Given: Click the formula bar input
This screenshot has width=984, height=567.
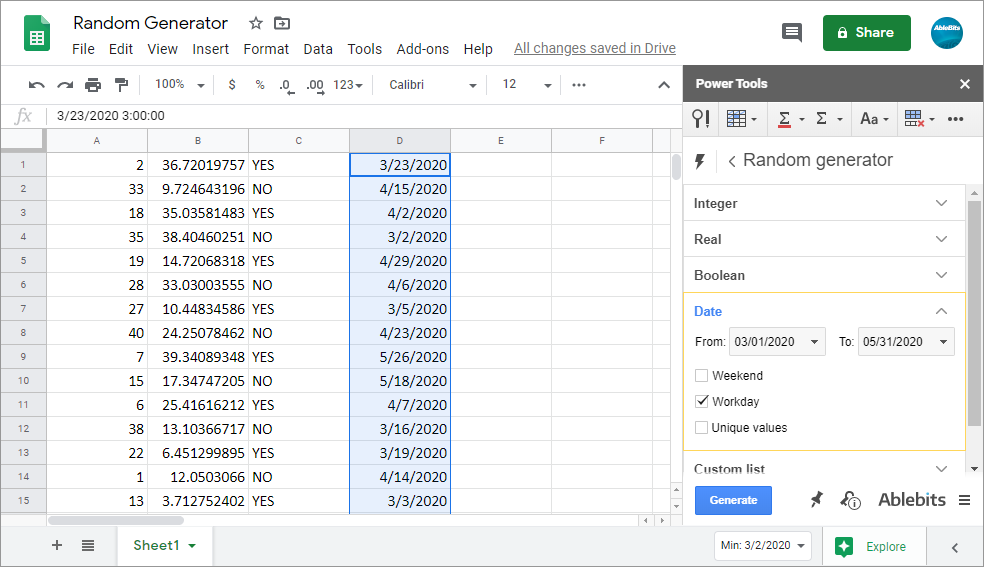Looking at the screenshot, I should pos(364,116).
